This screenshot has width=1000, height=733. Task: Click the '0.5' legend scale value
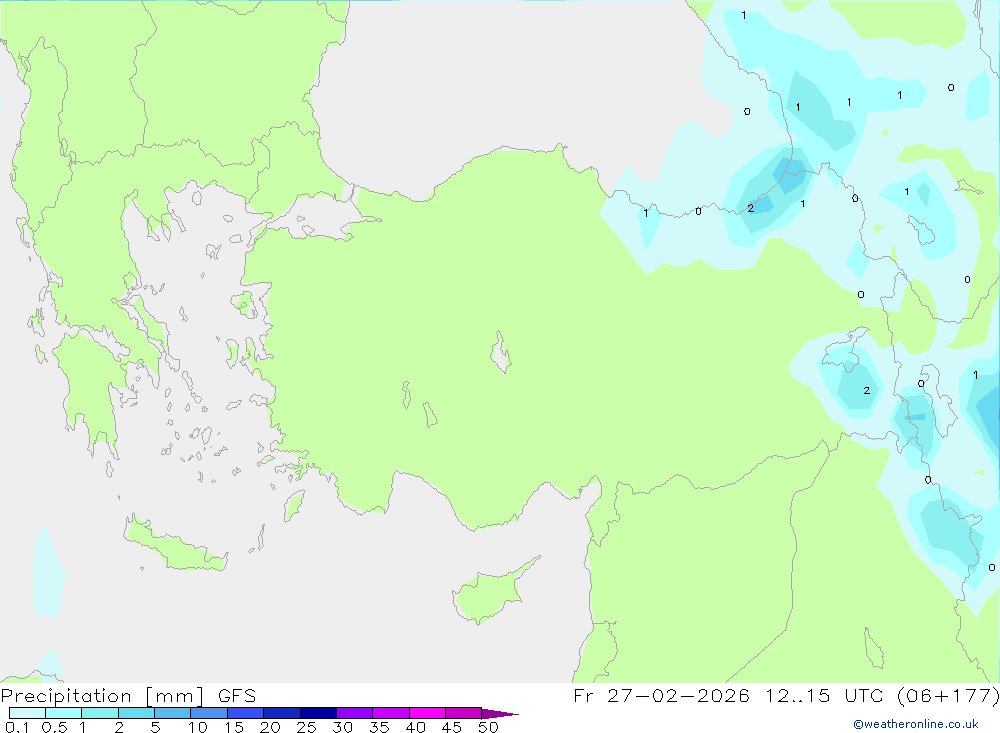point(54,727)
